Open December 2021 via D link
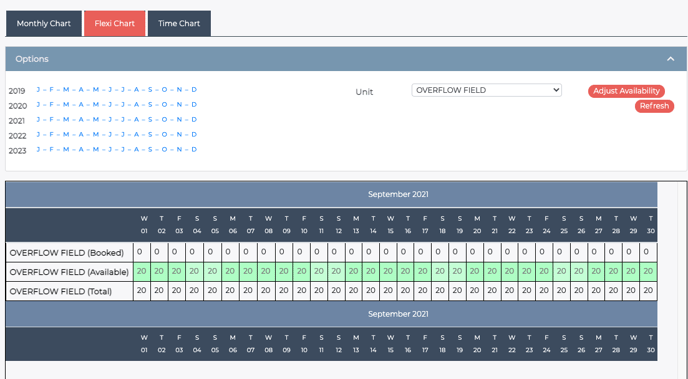Viewport: 688px width, 379px height. (194, 119)
